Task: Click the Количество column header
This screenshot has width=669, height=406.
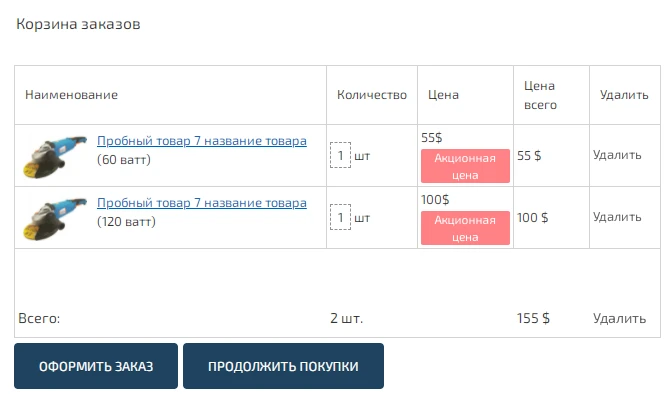Action: click(x=372, y=95)
